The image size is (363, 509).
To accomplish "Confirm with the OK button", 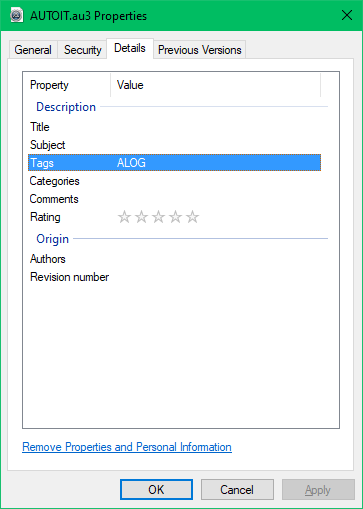I will [156, 490].
